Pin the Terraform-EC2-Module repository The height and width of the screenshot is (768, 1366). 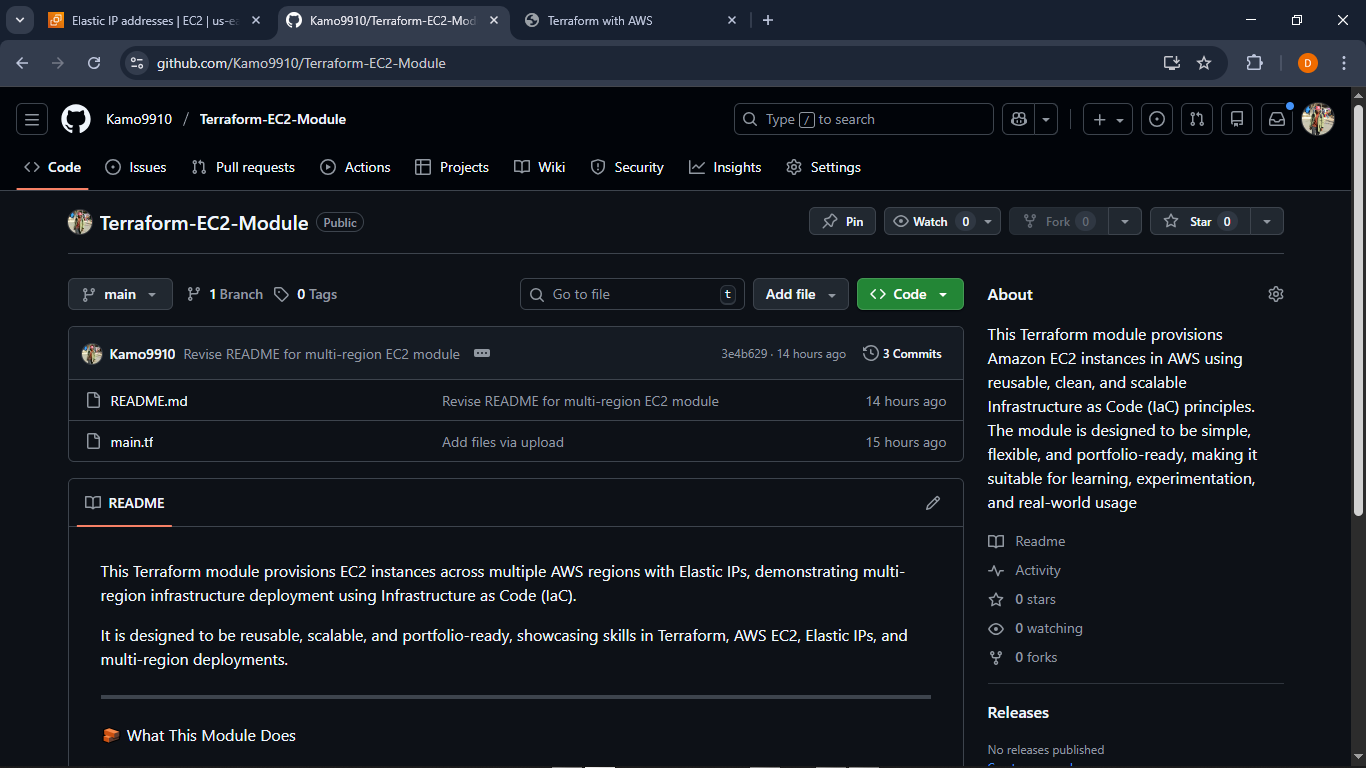pos(842,221)
